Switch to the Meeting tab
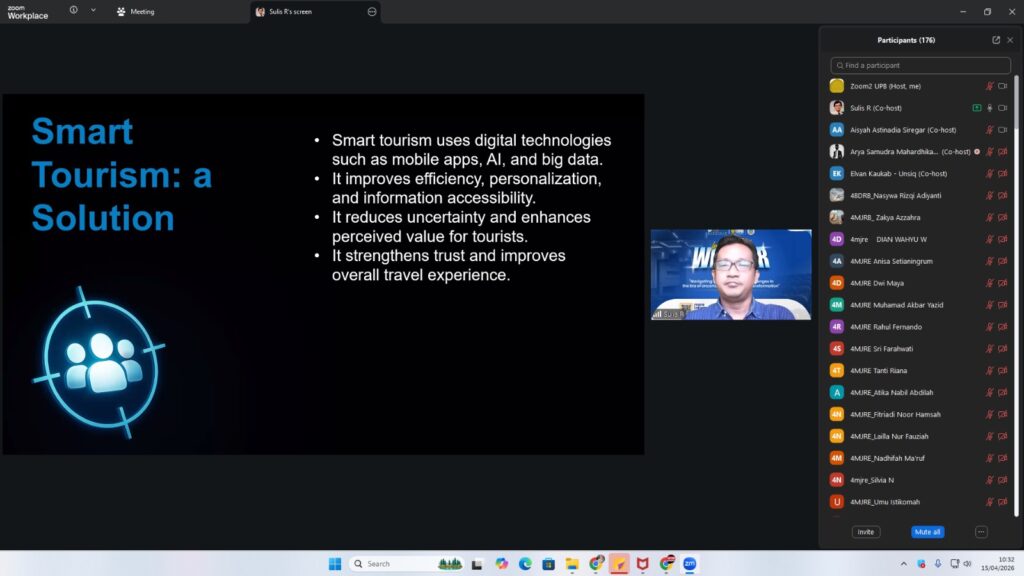Viewport: 1024px width, 576px height. tap(135, 12)
